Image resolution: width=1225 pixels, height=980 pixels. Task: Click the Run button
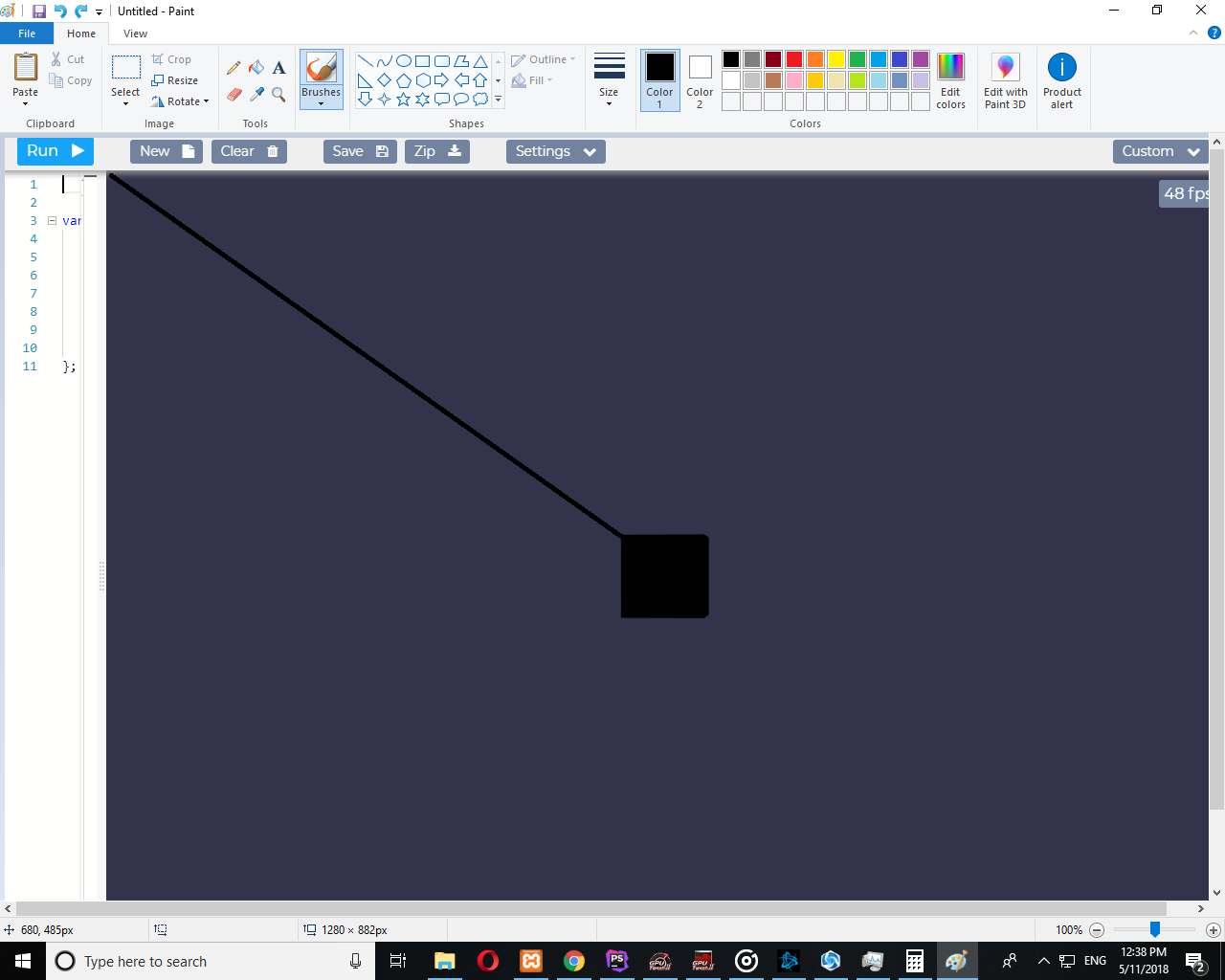pos(56,151)
